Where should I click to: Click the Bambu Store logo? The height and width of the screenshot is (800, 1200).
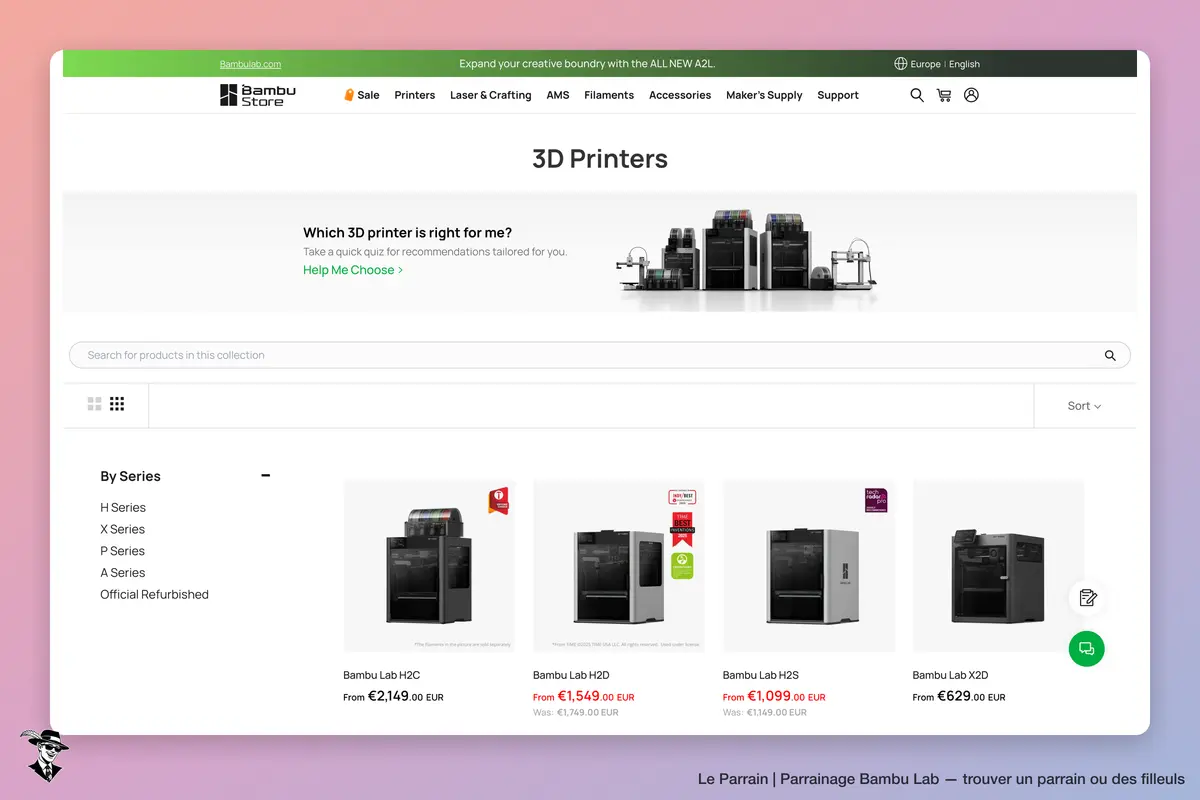click(x=258, y=95)
